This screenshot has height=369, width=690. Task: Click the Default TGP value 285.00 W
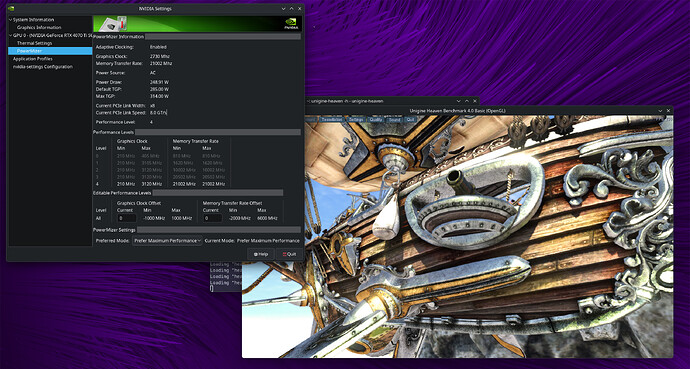(159, 89)
